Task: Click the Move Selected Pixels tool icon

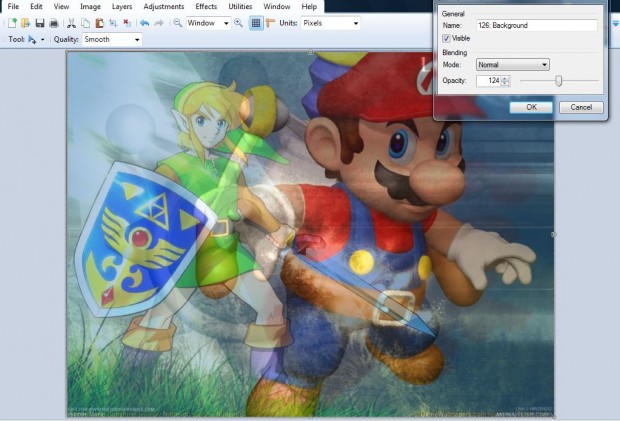Action: 32,40
